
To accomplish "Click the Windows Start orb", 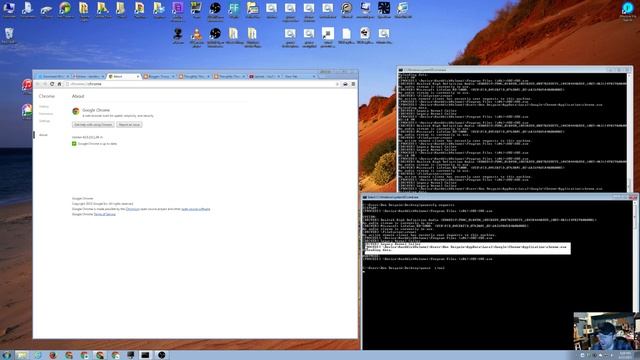I will coord(7,355).
